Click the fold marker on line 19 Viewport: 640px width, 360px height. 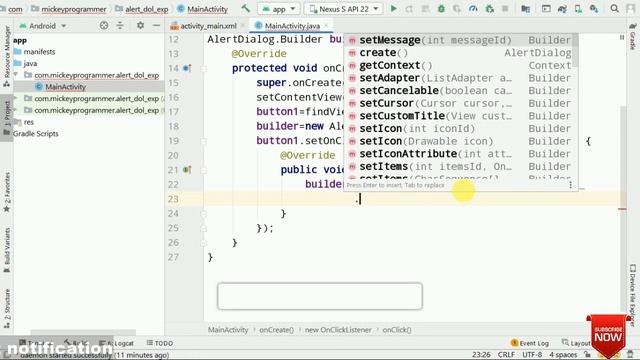[204, 141]
